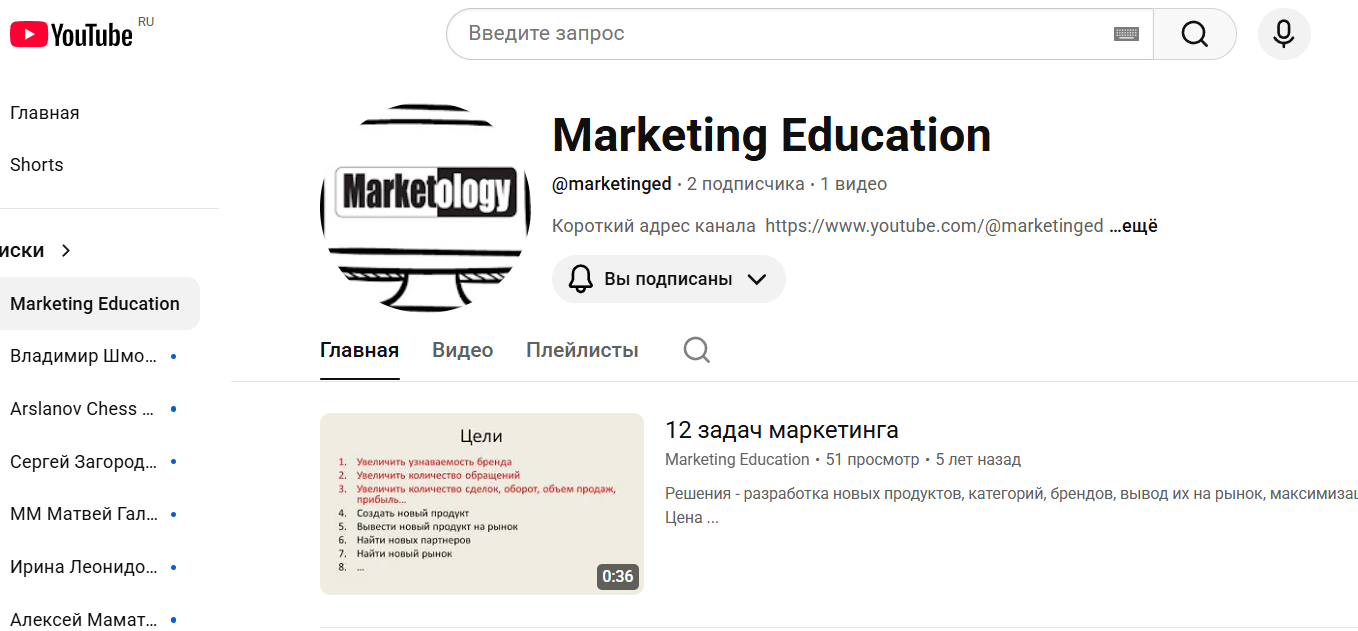Click the channel search magnifier icon
1358x631 pixels.
697,350
